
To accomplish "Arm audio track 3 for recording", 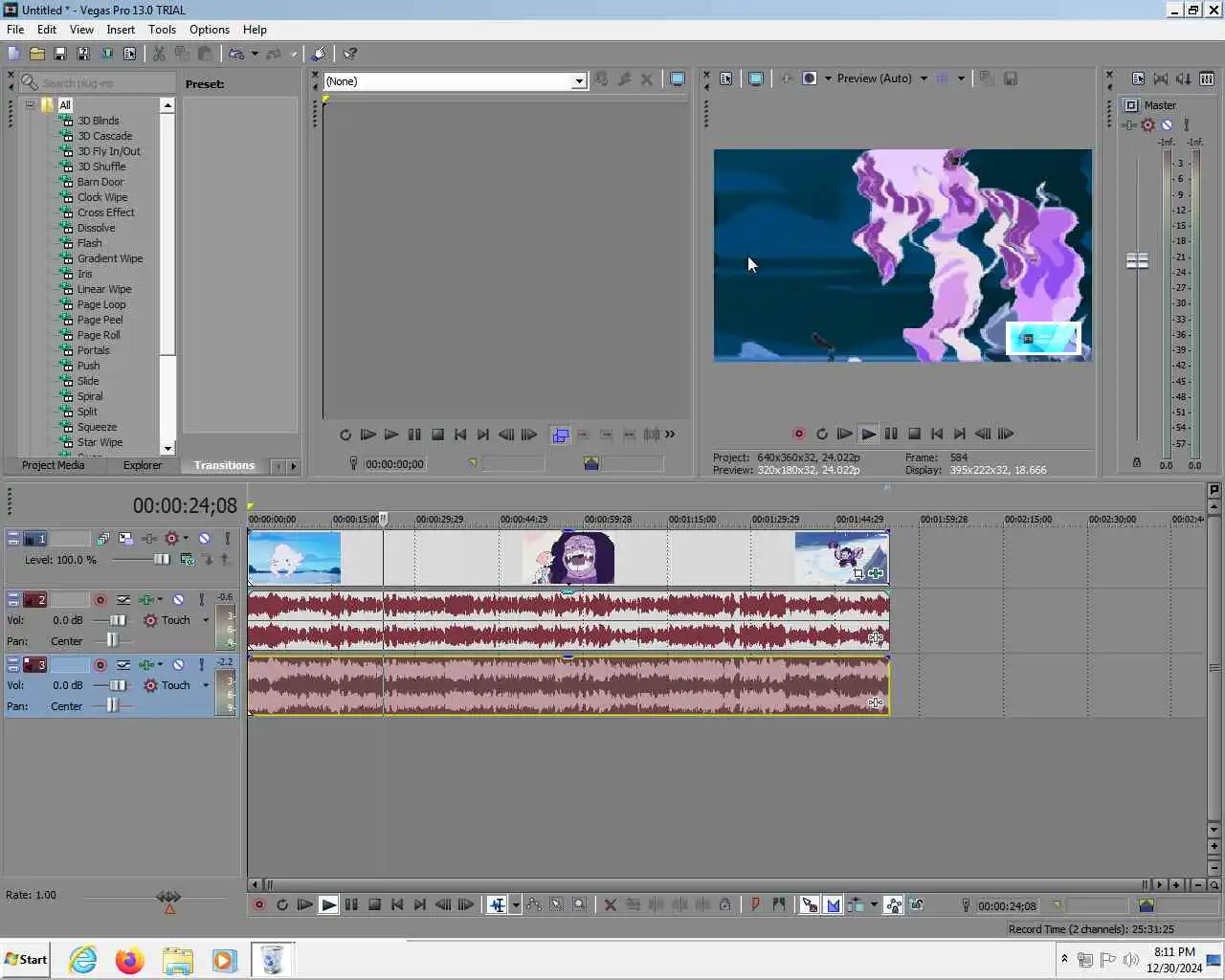I will tap(100, 665).
